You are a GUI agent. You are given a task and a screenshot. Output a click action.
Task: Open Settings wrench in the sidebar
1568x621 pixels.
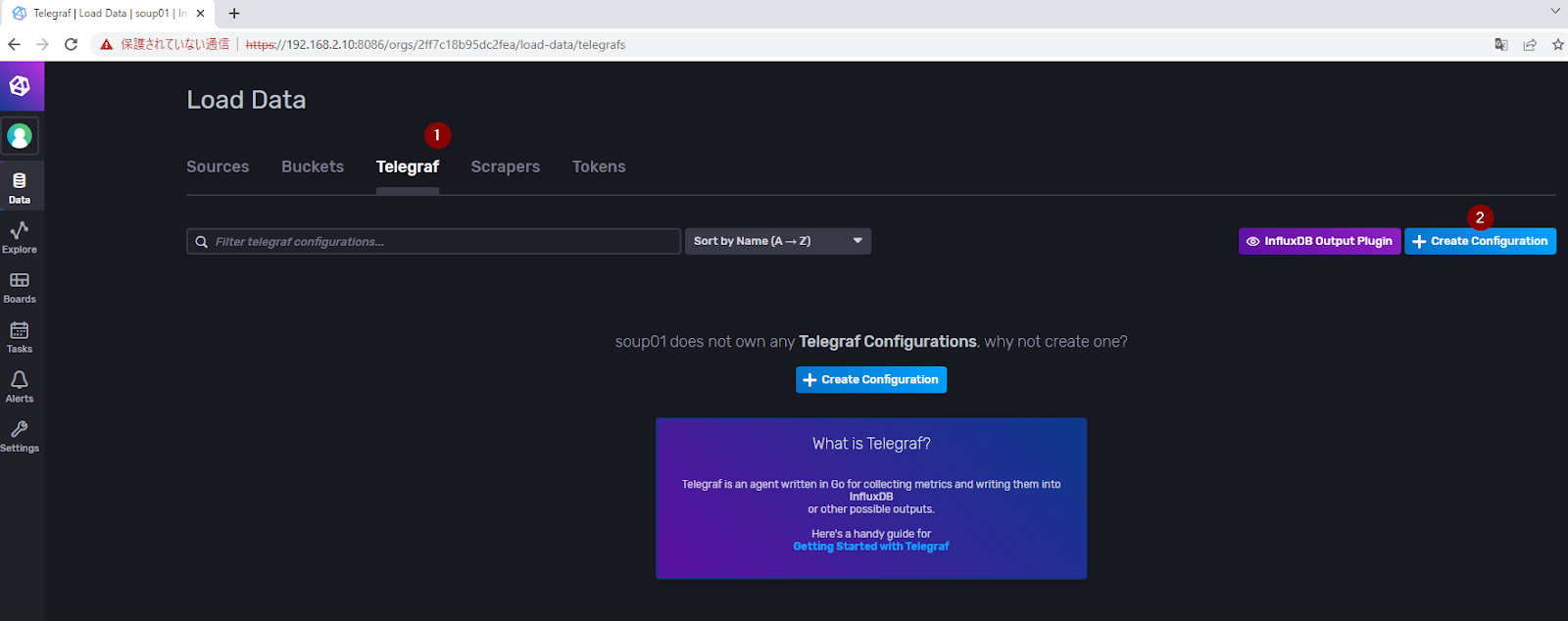coord(20,436)
